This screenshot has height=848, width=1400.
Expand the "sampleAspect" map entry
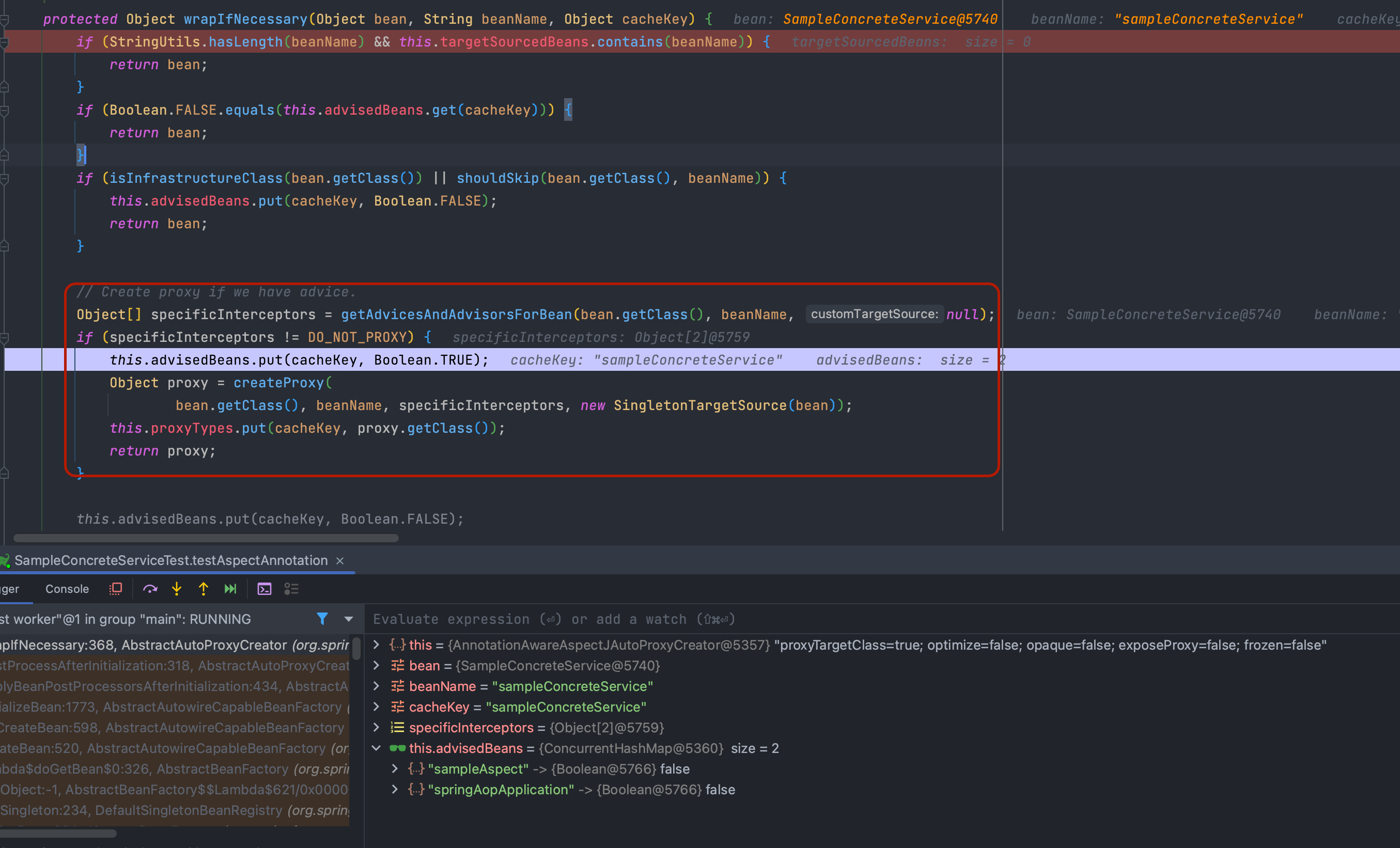coord(395,769)
